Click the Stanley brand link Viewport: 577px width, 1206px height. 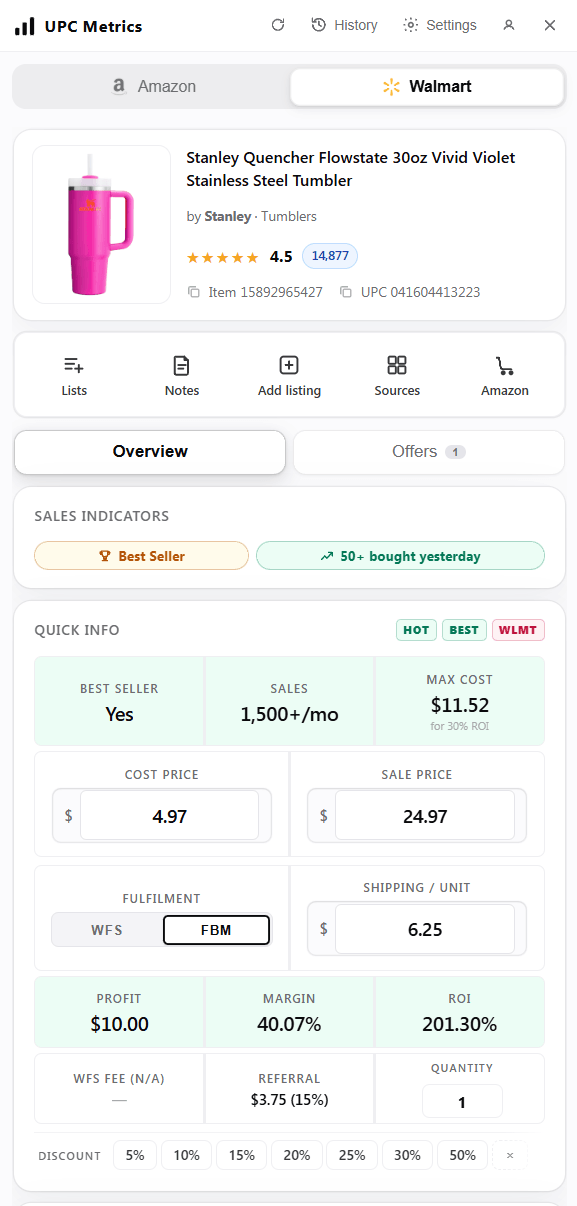point(228,216)
